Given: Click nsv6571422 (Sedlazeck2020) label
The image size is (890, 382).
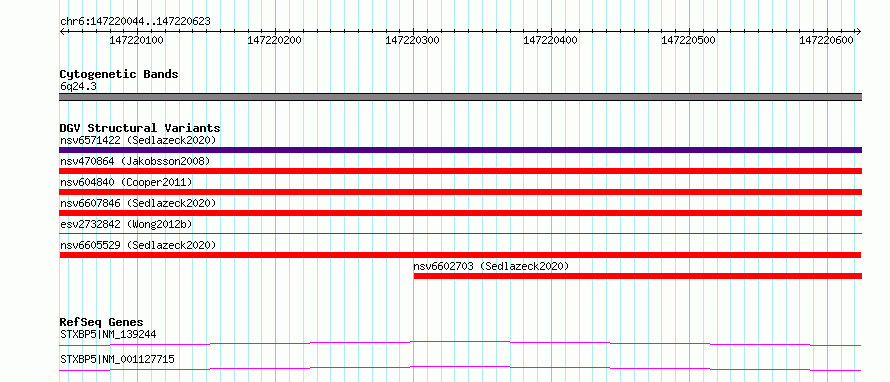Looking at the screenshot, I should click(x=138, y=140).
